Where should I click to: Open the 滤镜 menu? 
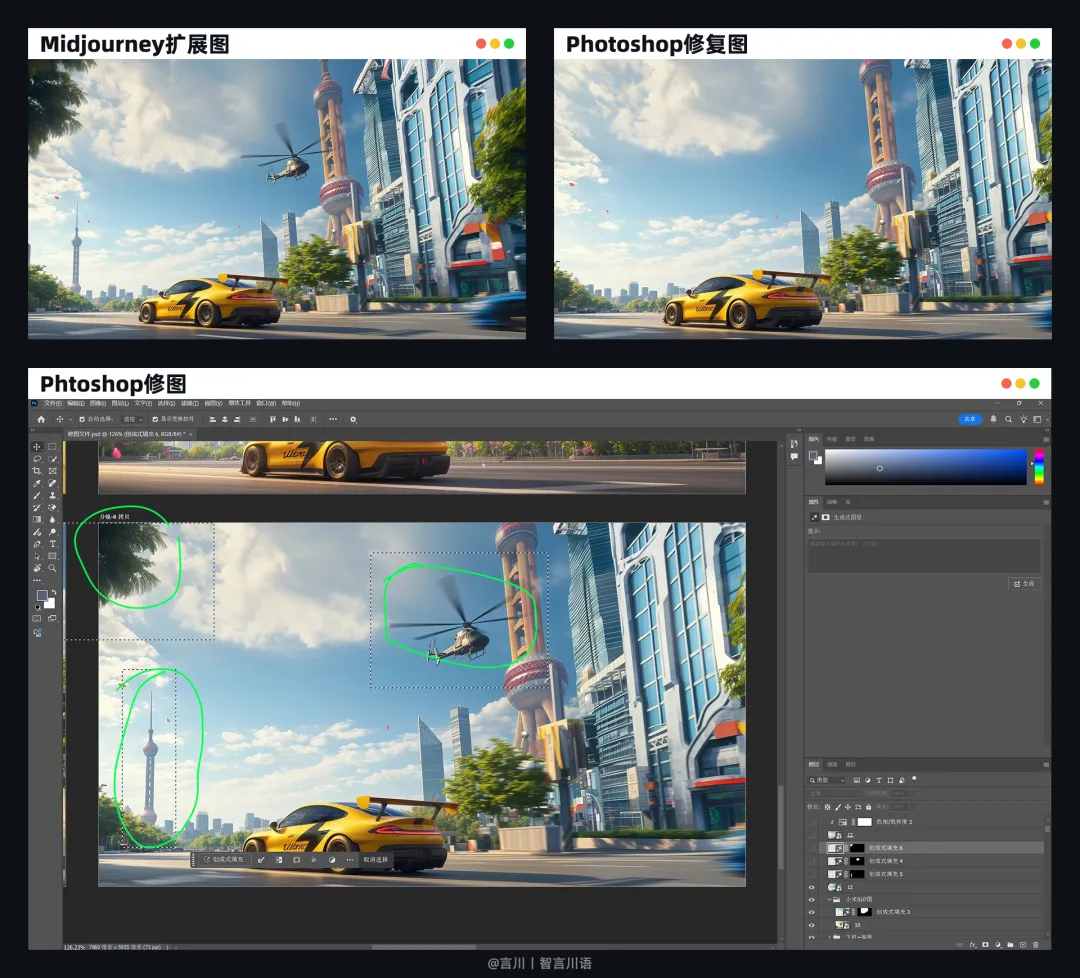tap(190, 403)
